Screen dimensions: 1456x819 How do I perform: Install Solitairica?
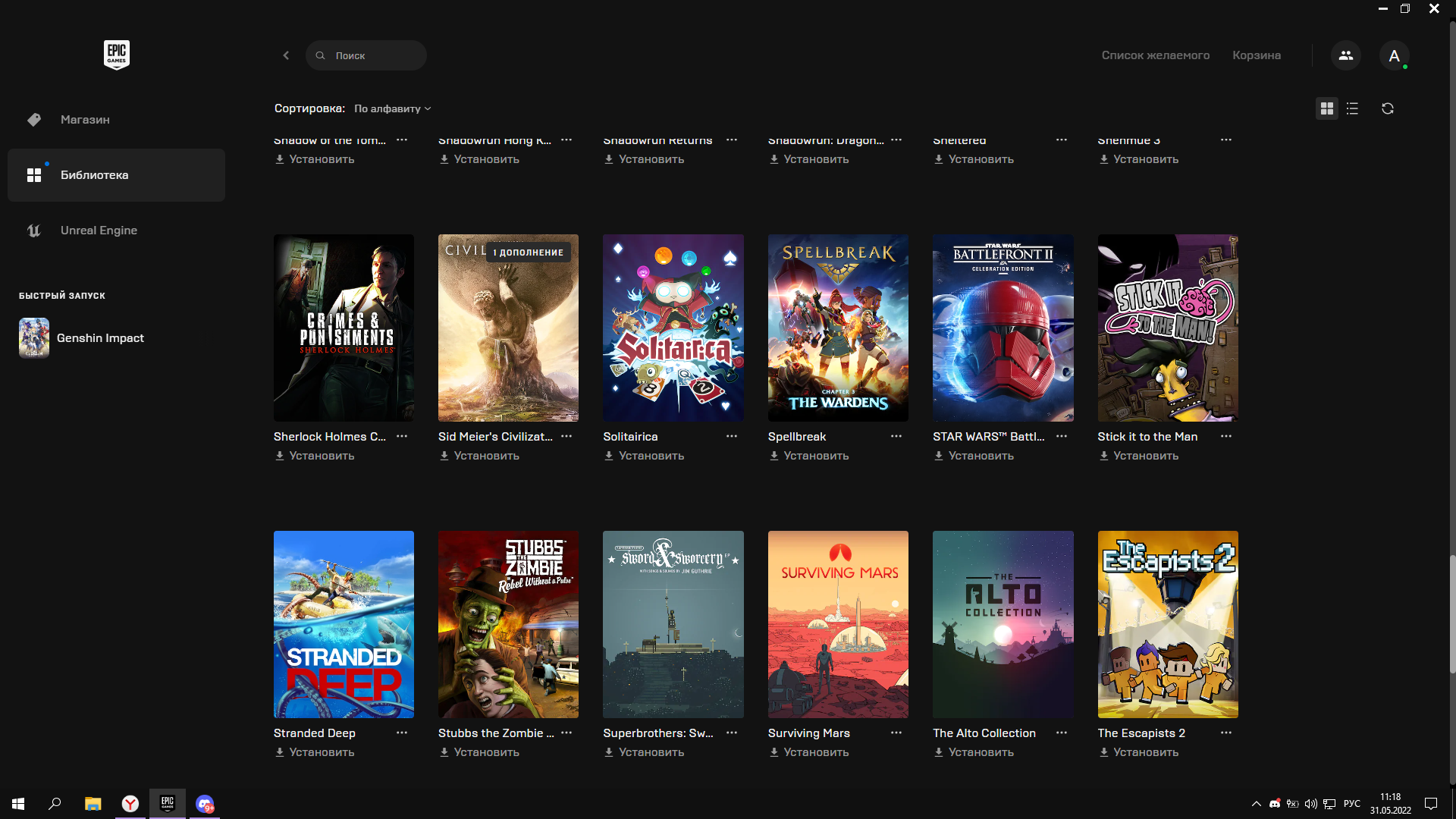pos(645,456)
